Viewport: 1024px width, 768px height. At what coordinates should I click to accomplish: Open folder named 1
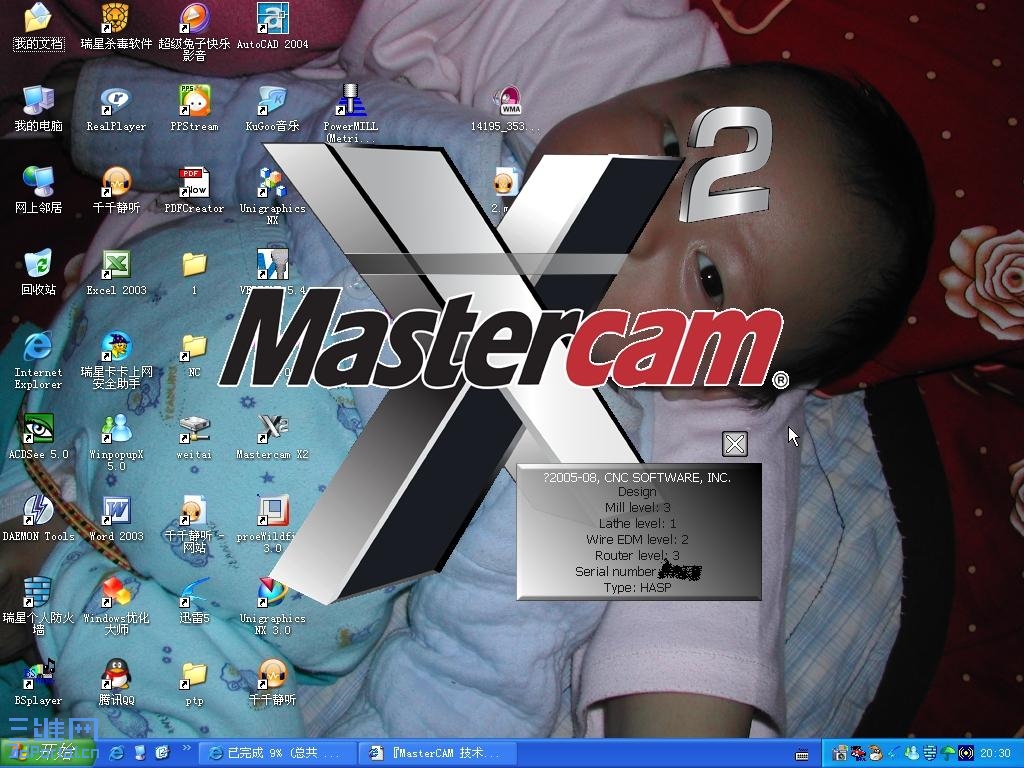tap(194, 273)
